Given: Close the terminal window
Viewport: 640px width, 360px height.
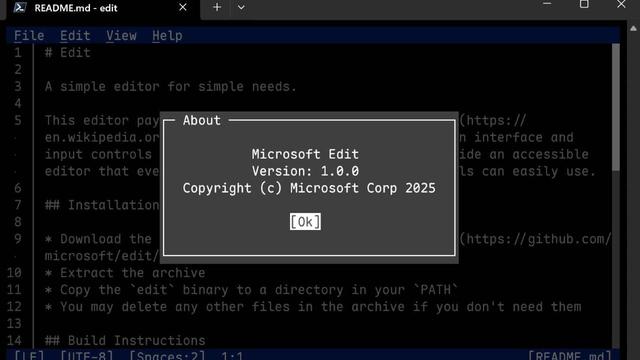Looking at the screenshot, I should tap(621, 4).
